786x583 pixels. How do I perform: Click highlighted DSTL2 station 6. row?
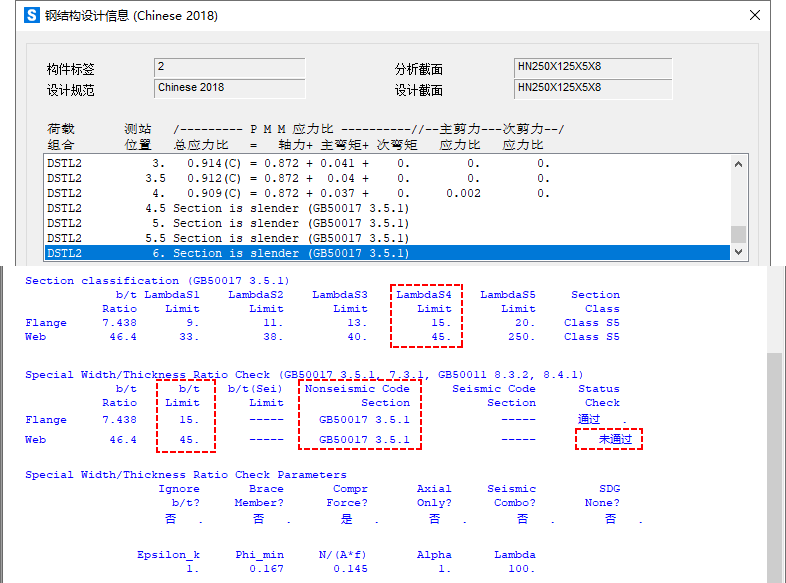pyautogui.click(x=300, y=253)
